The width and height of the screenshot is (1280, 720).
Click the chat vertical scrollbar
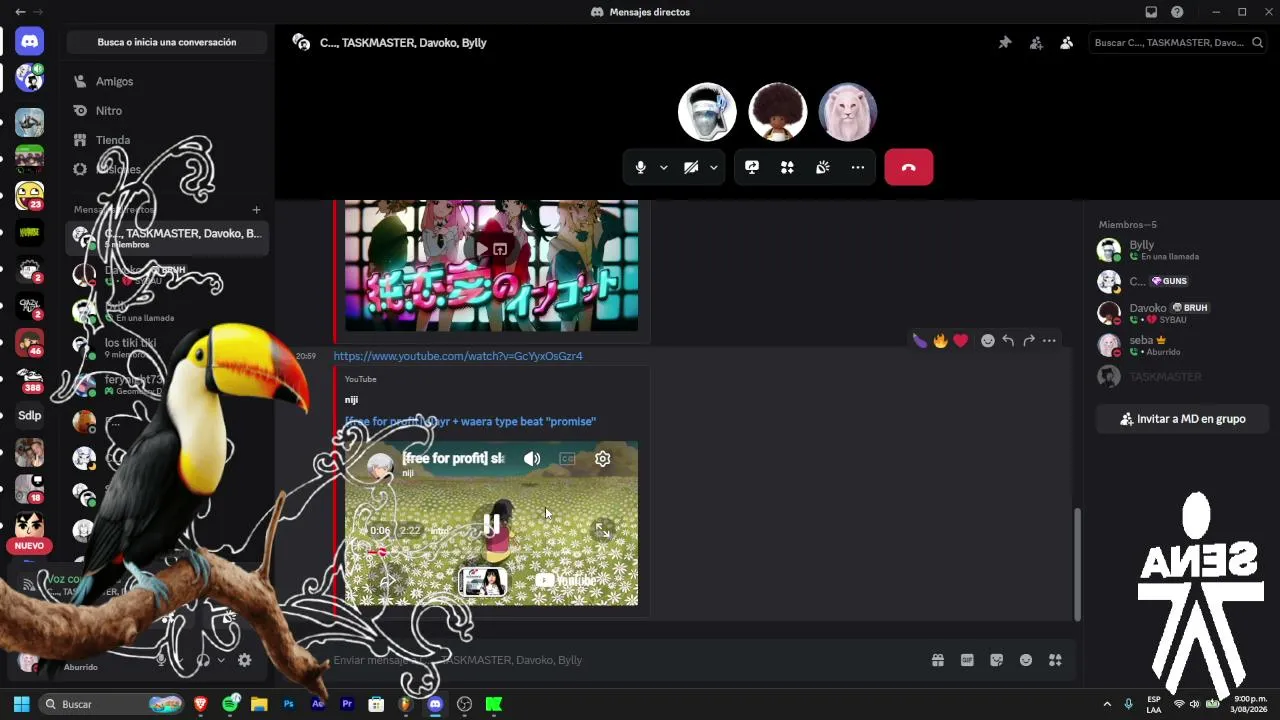click(1077, 565)
